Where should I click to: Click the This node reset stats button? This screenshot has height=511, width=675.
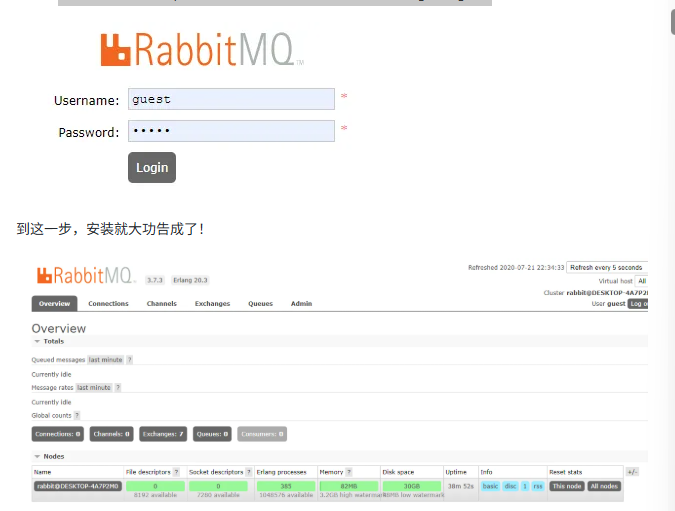coord(566,486)
